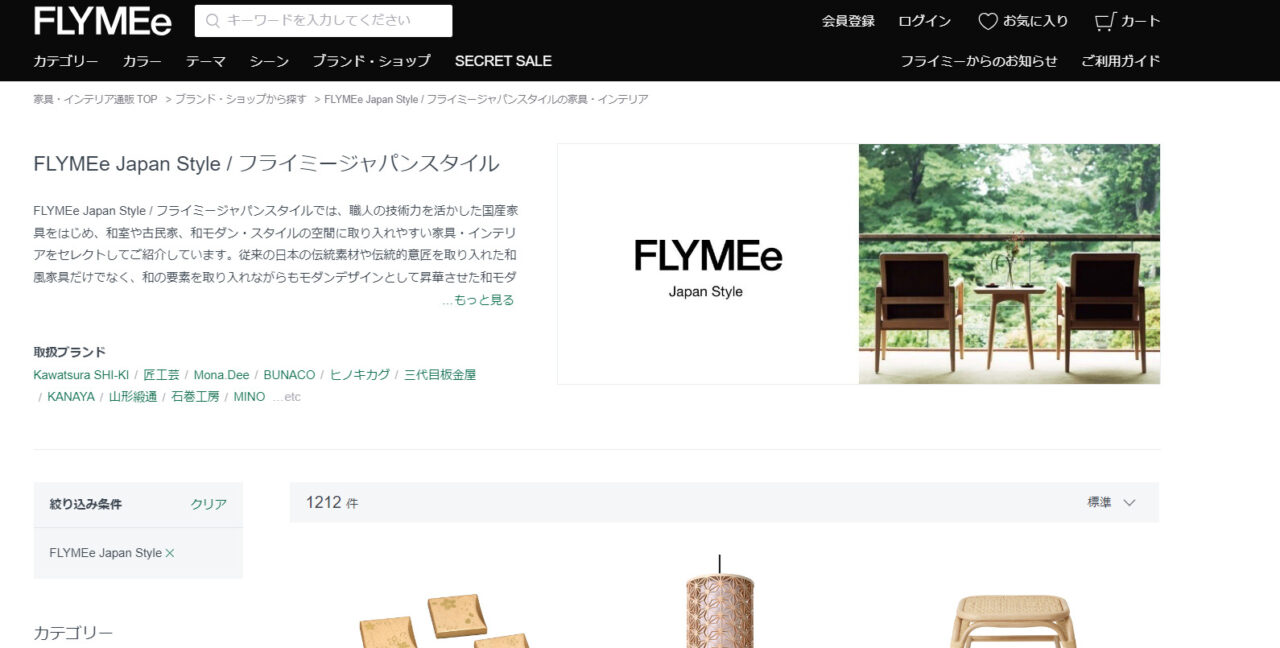
Task: Click the 取扱ブランド label
Action: pyautogui.click(x=69, y=352)
